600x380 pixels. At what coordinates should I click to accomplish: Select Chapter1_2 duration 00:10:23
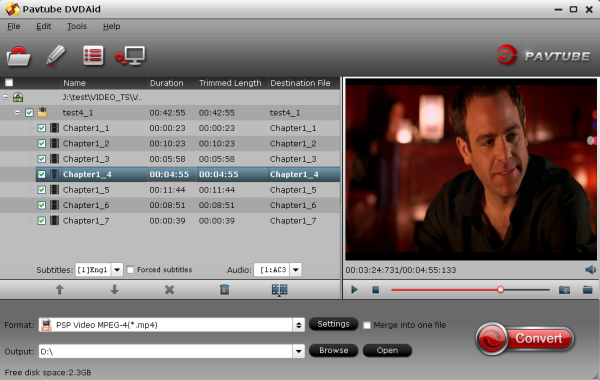point(167,144)
